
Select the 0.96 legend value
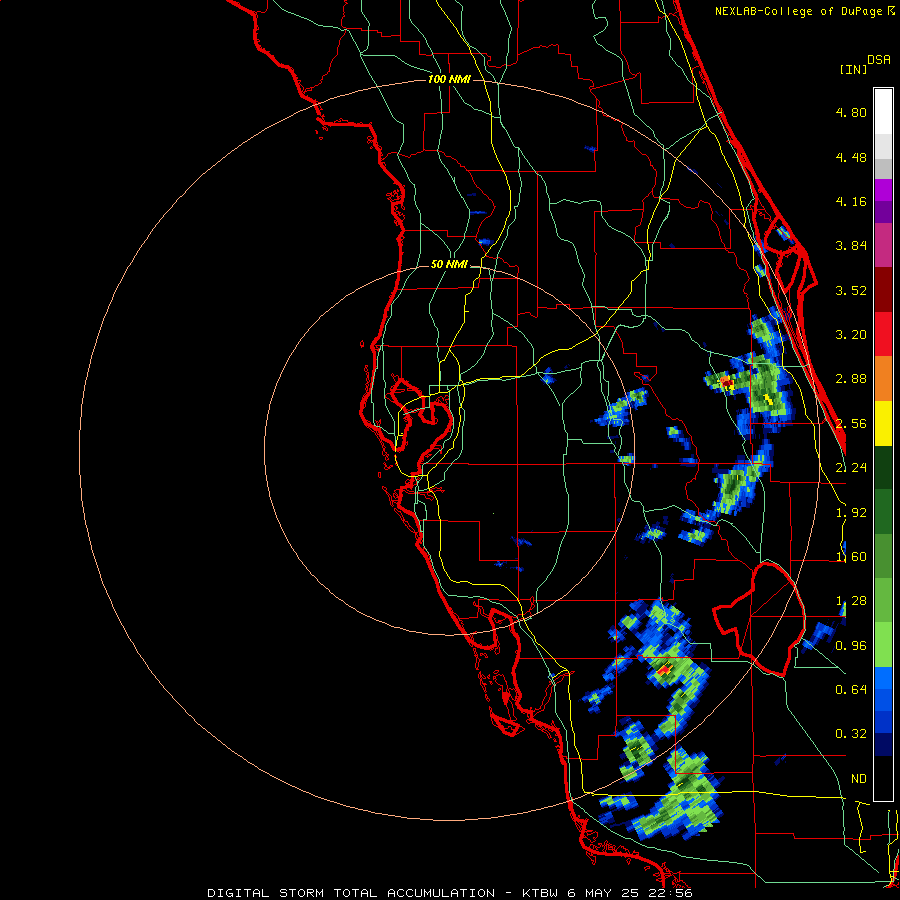pos(851,646)
